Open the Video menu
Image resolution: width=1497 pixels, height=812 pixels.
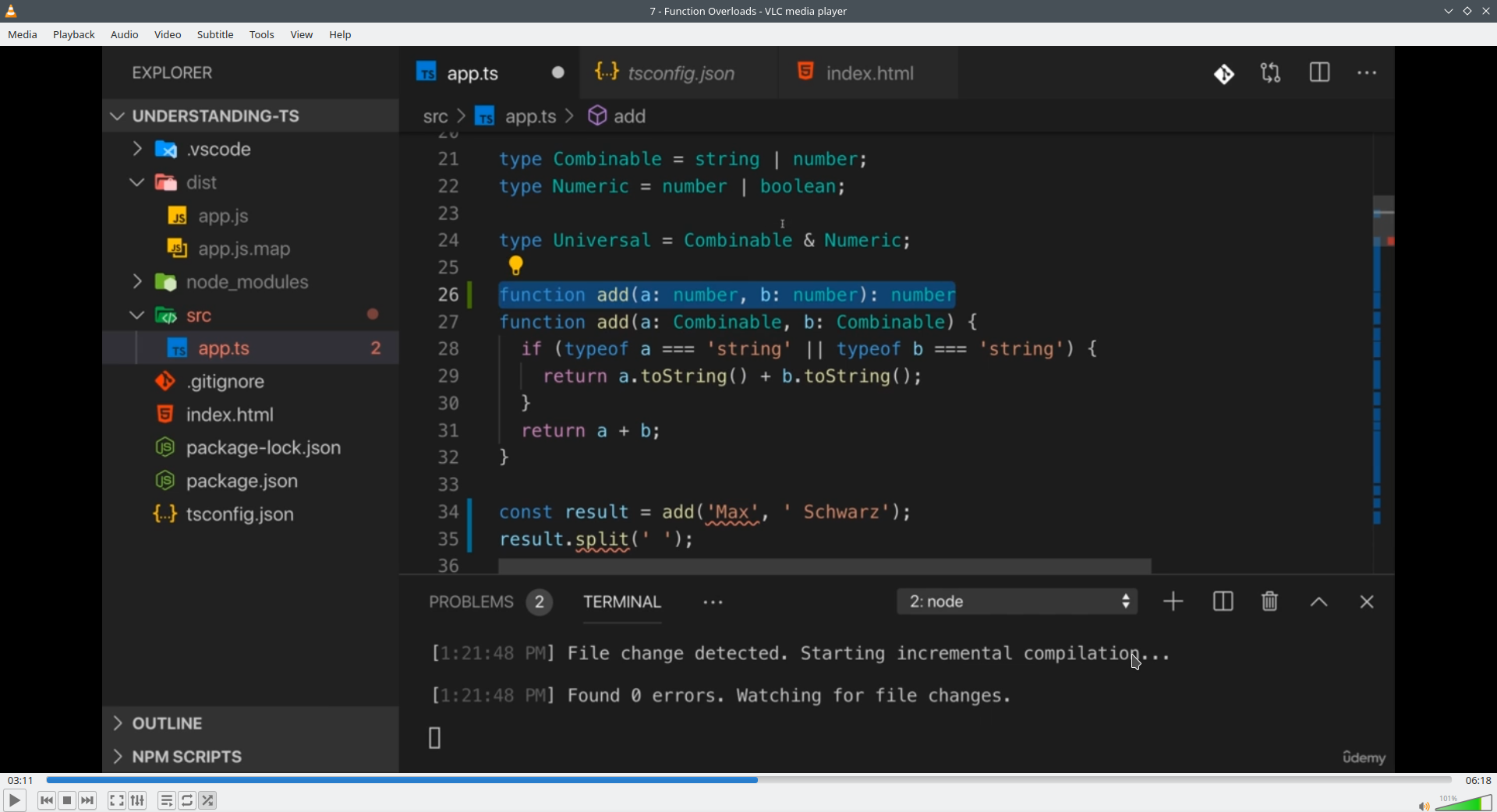pos(168,35)
